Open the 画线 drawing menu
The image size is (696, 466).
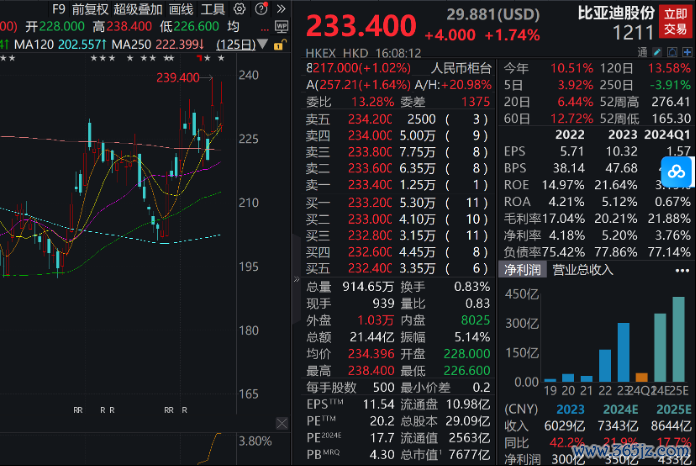coord(181,9)
